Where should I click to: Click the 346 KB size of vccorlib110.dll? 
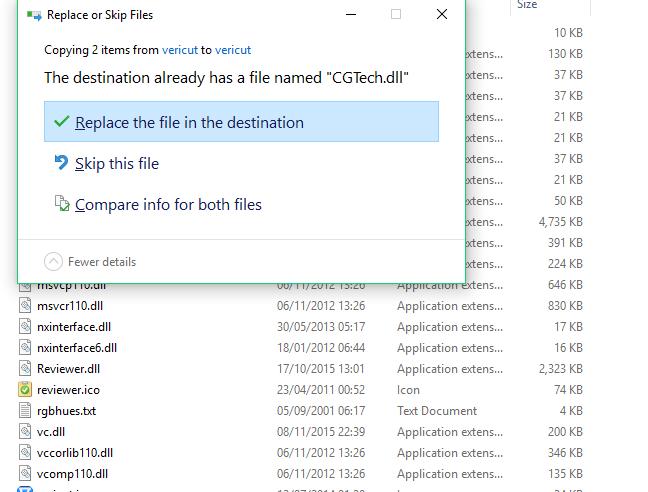(x=565, y=453)
